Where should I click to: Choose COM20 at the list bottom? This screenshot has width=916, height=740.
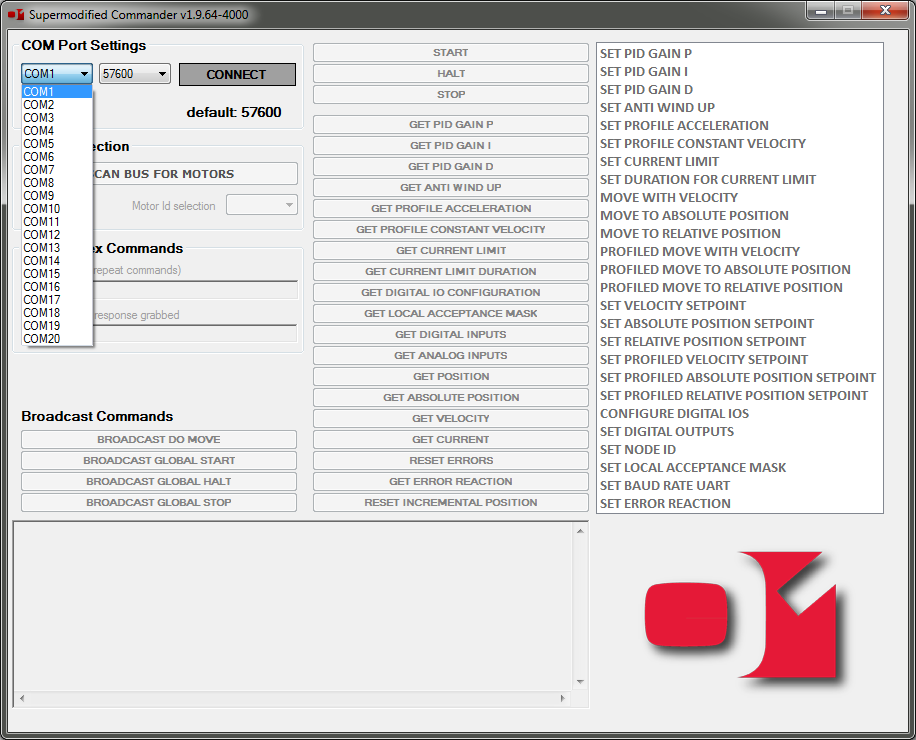(x=57, y=339)
